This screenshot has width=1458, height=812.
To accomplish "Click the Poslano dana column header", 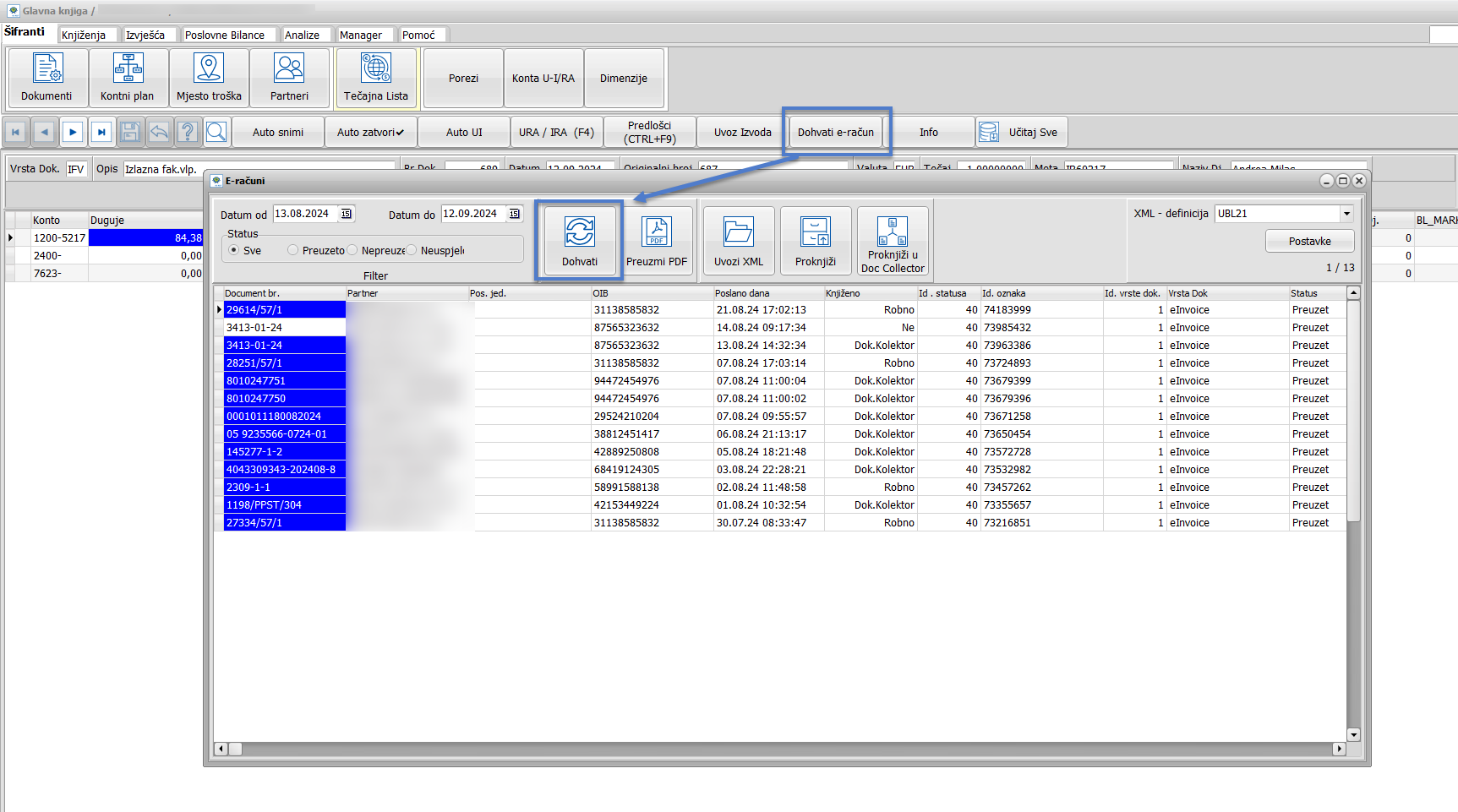I will coord(768,293).
